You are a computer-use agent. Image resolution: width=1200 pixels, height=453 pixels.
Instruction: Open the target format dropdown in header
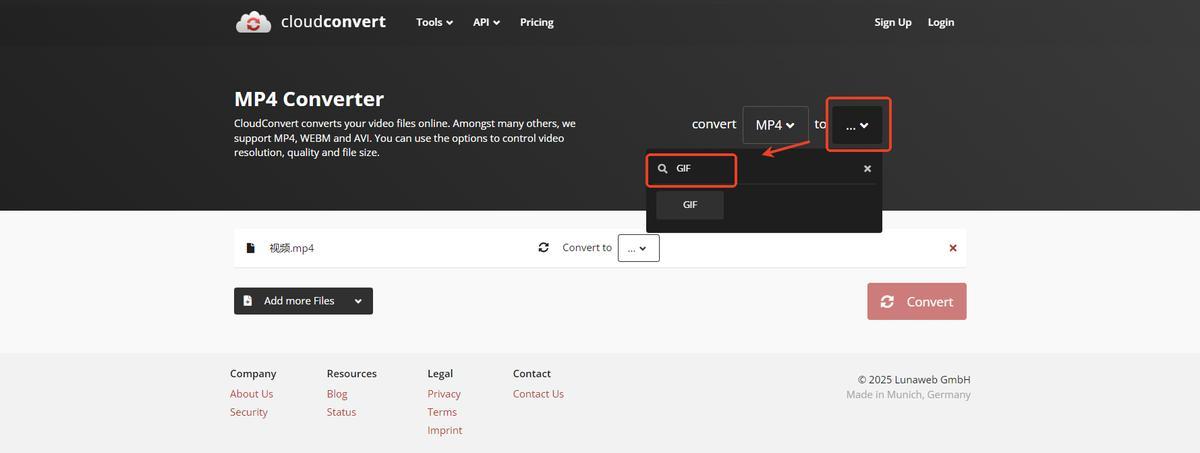[857, 125]
